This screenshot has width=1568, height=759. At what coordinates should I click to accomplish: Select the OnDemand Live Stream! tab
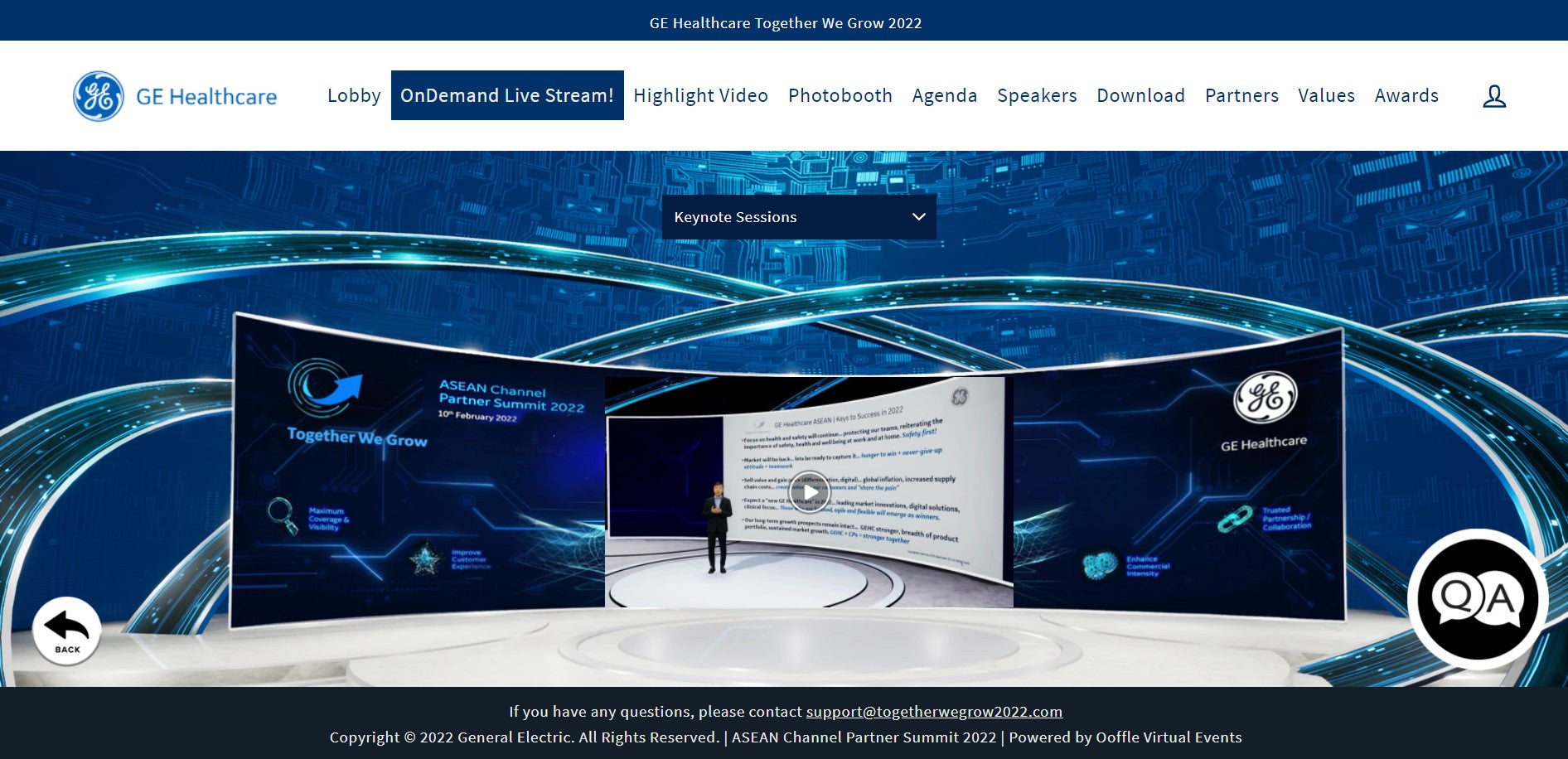[x=507, y=96]
